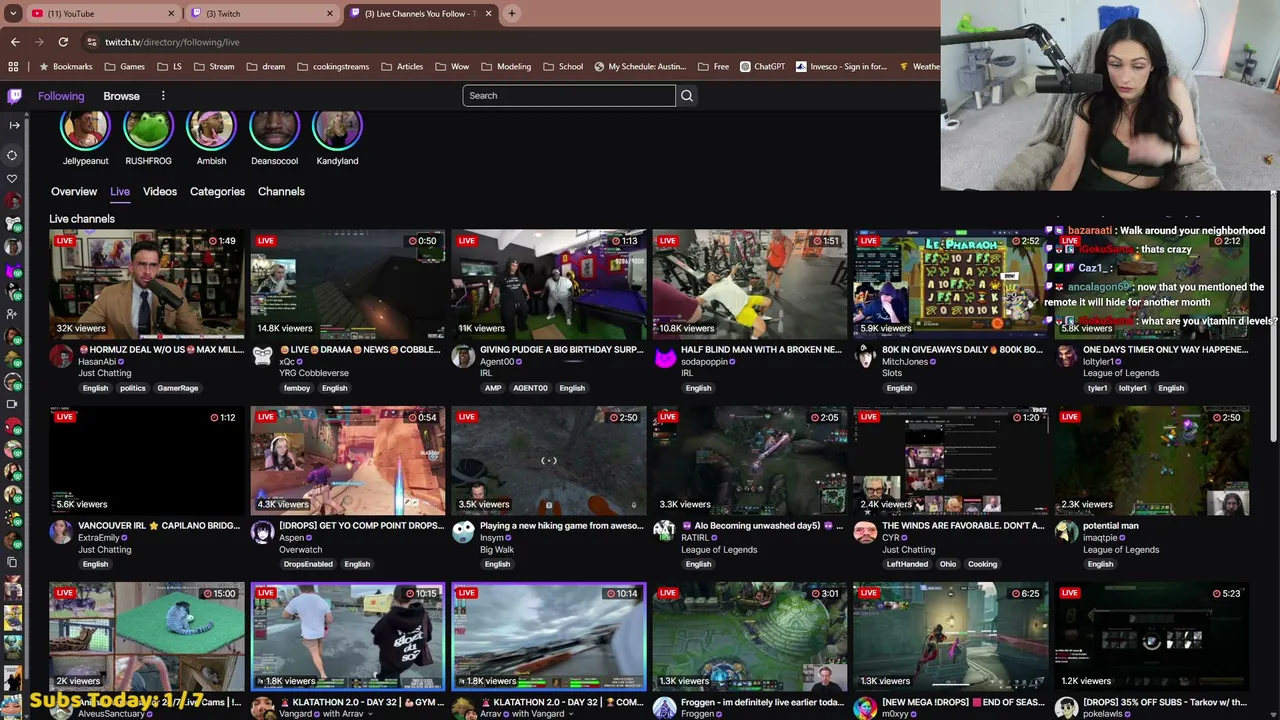Click the Twitch logo home icon
Screen dimensions: 1280x720
pos(14,96)
